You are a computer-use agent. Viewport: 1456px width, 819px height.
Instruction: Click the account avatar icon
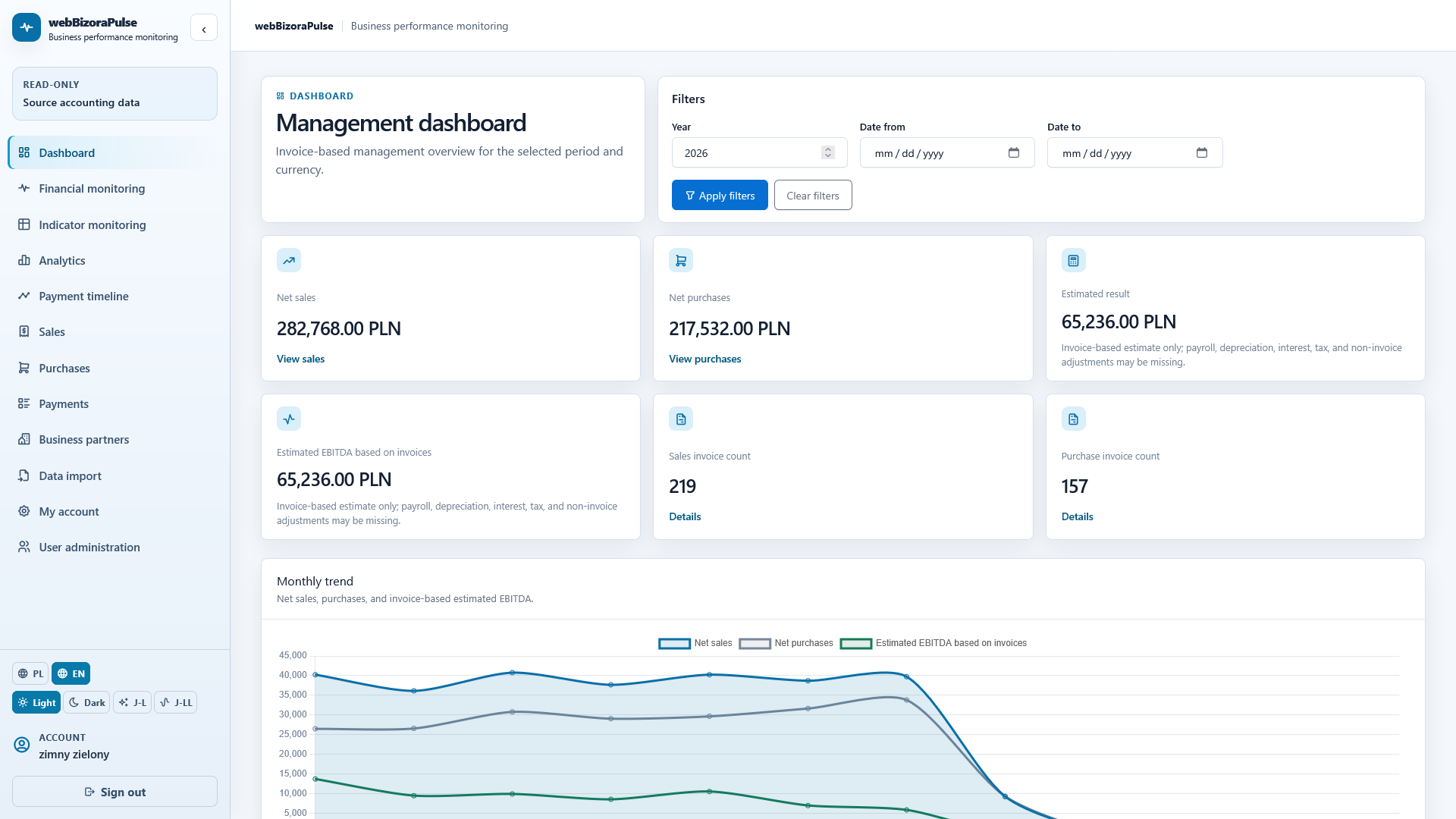pyautogui.click(x=22, y=745)
